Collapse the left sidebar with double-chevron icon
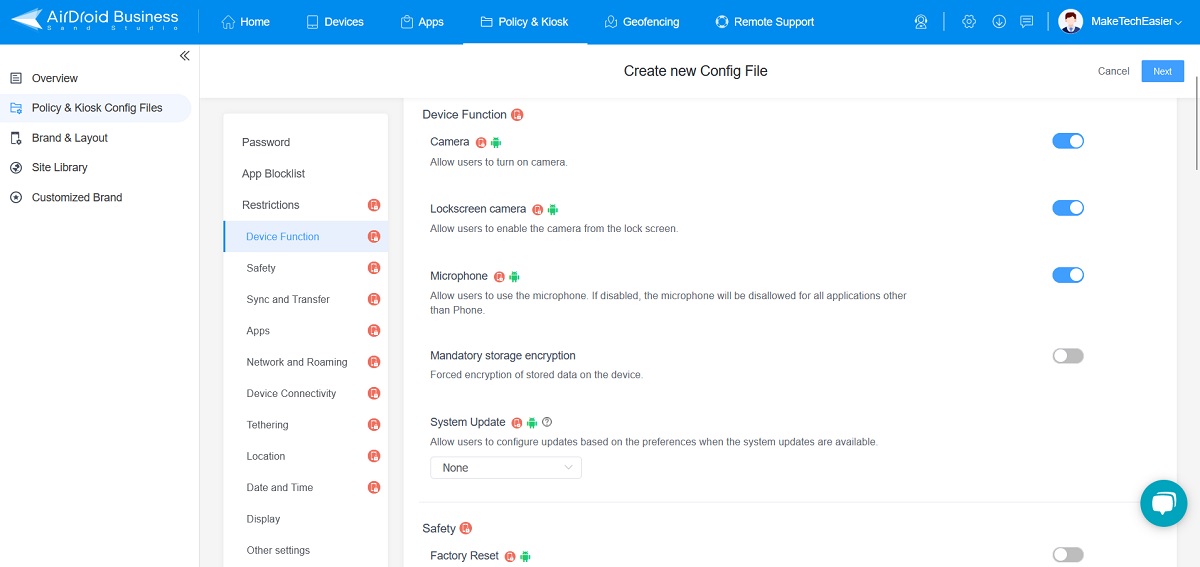1200x567 pixels. click(184, 56)
